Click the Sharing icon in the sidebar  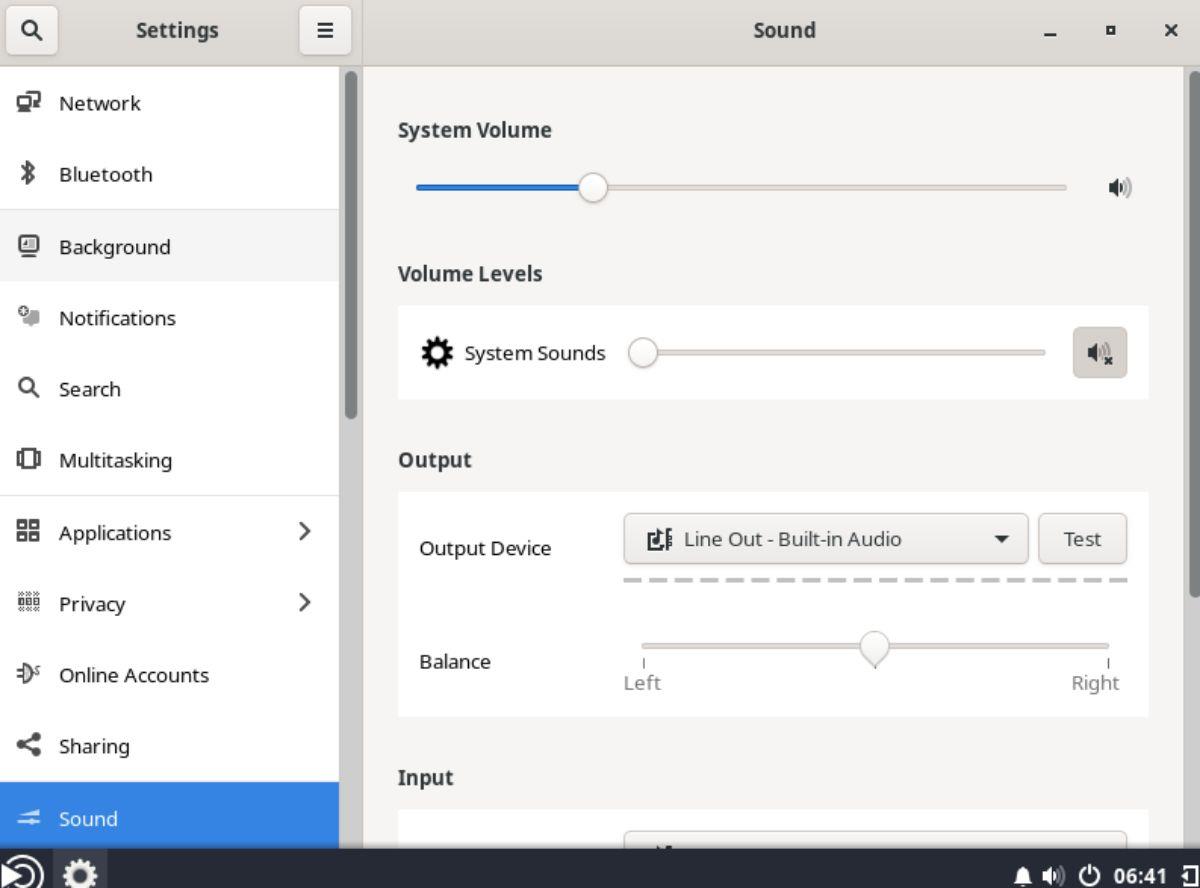(x=27, y=746)
